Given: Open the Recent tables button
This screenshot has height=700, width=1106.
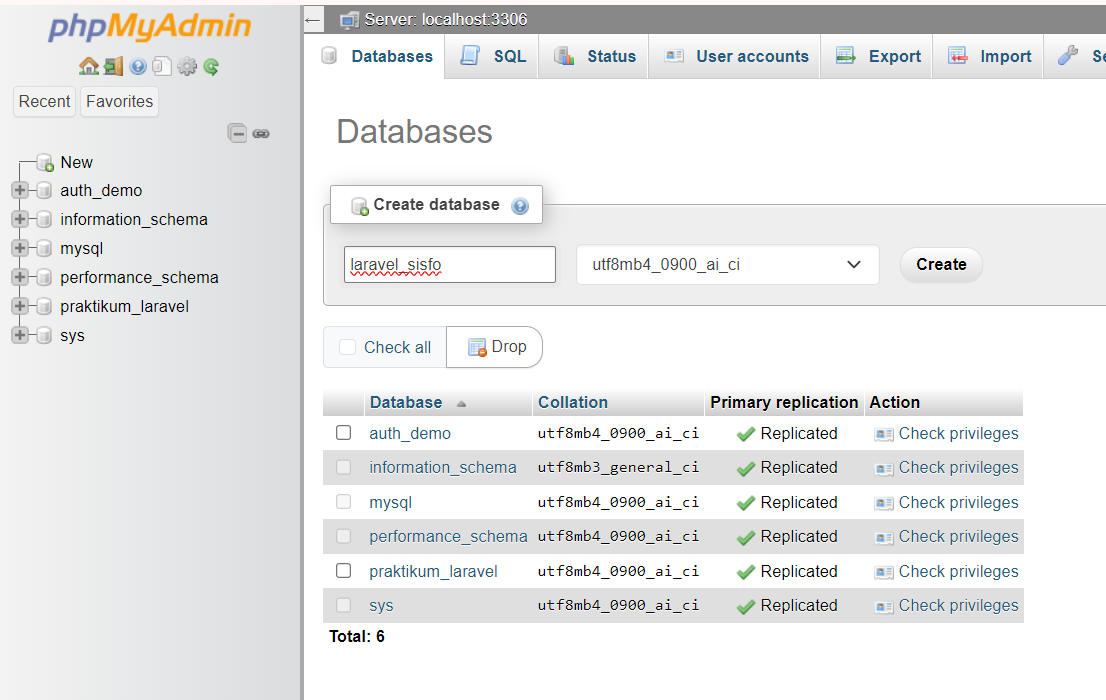Looking at the screenshot, I should coord(44,102).
